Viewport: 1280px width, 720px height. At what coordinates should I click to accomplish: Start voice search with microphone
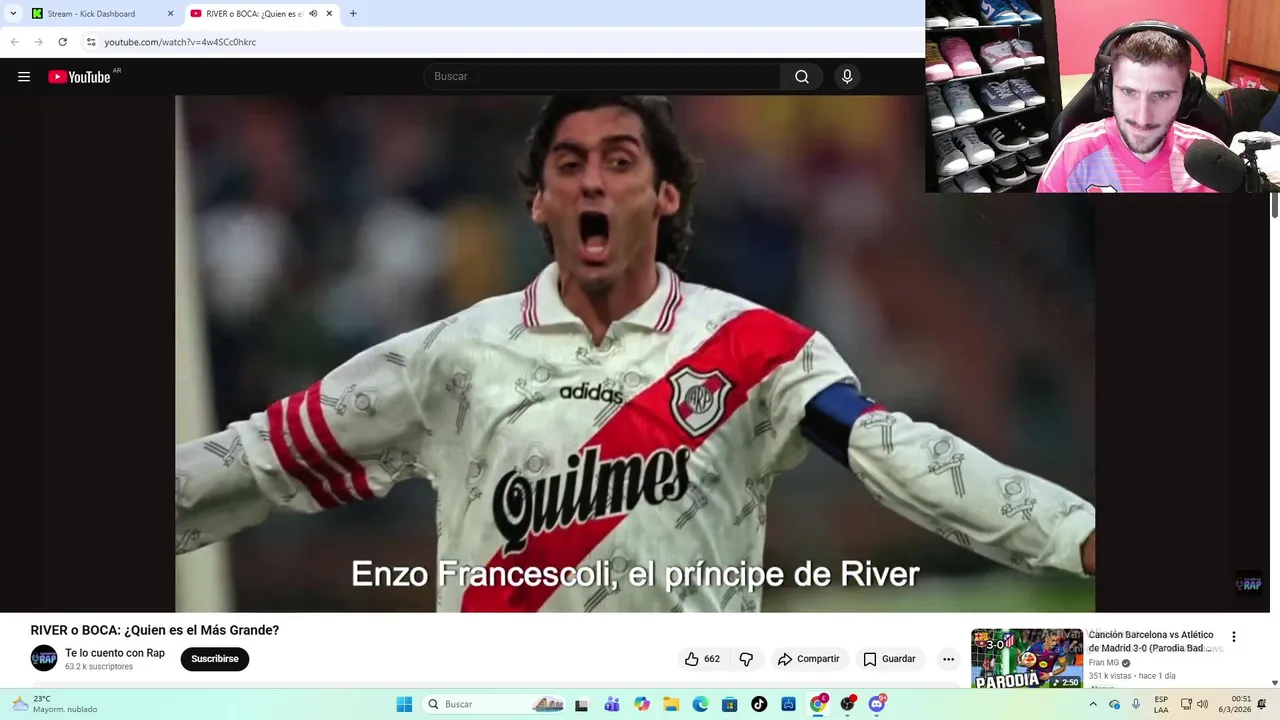tap(847, 77)
